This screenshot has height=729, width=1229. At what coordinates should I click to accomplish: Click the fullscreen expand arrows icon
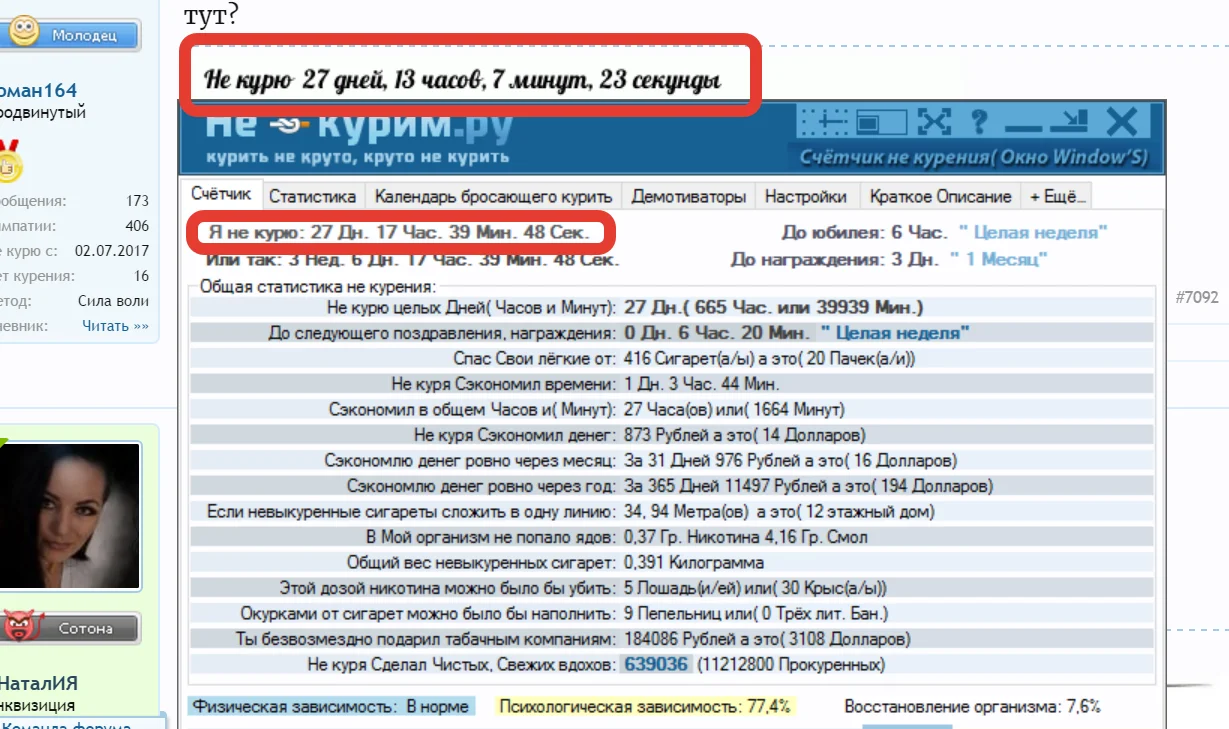click(x=934, y=122)
